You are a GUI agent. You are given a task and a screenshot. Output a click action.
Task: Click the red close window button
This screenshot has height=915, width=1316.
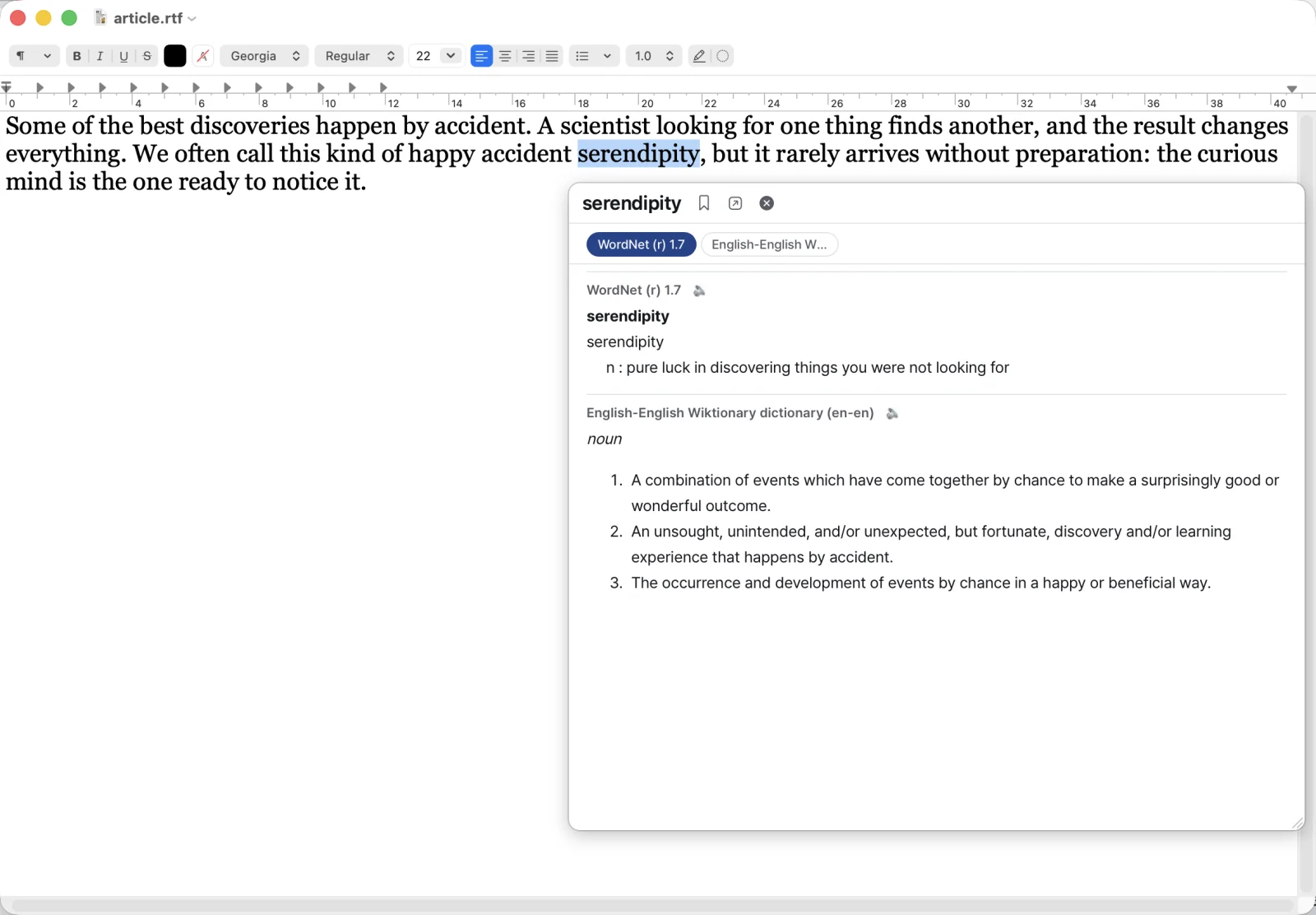(18, 18)
